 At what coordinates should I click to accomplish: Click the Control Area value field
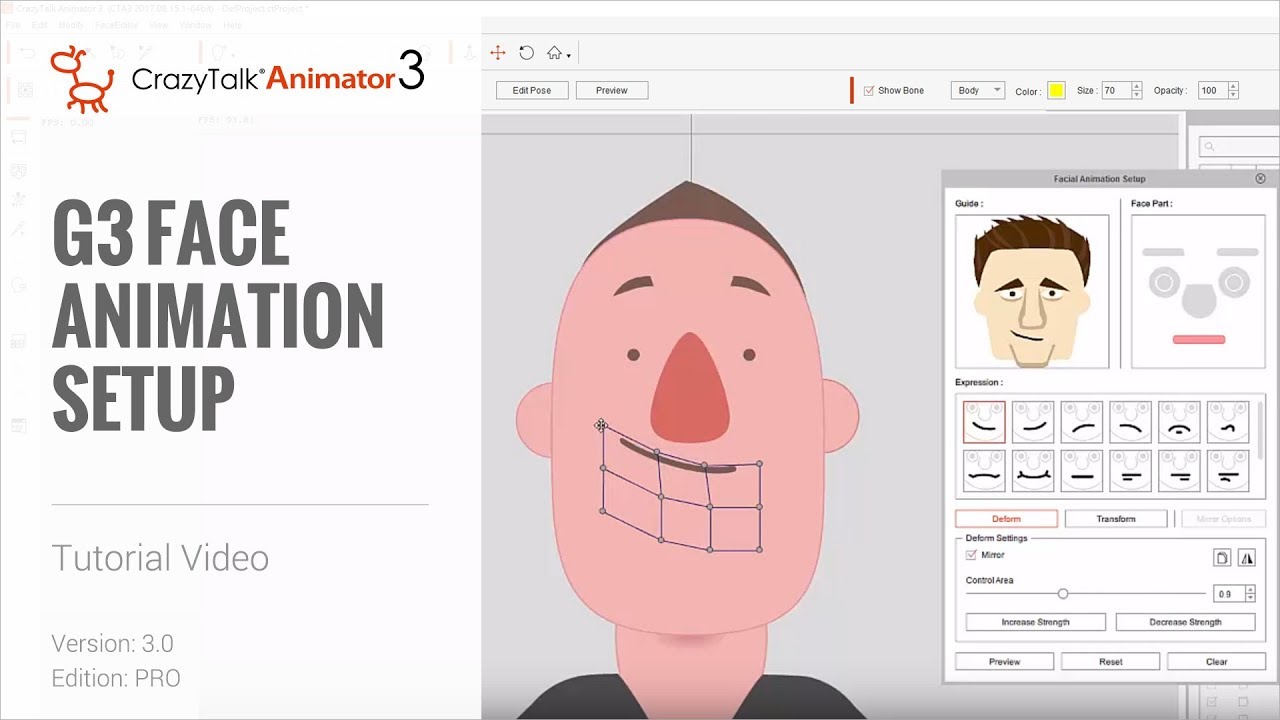click(x=1228, y=594)
